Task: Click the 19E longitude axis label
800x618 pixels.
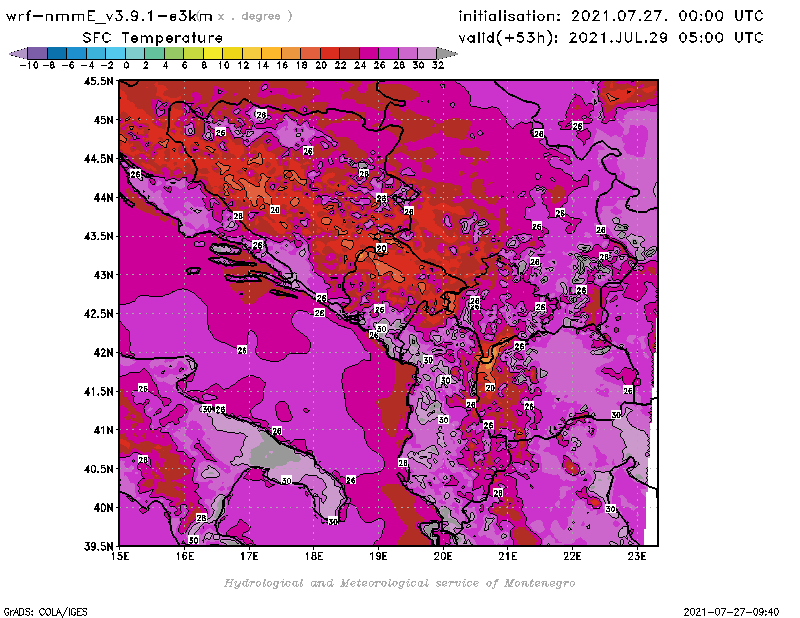Action: click(x=378, y=556)
